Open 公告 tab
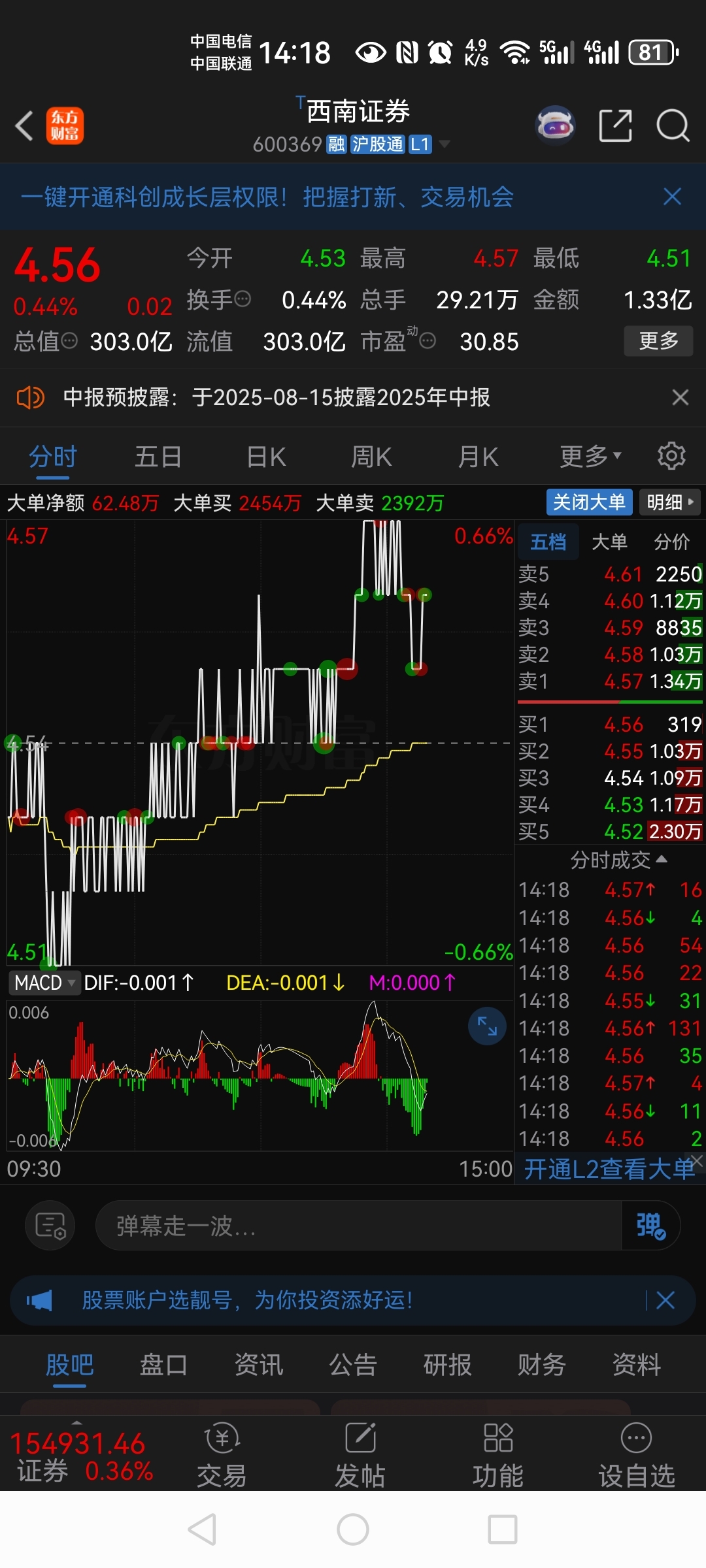Viewport: 706px width, 1568px height. [353, 1364]
